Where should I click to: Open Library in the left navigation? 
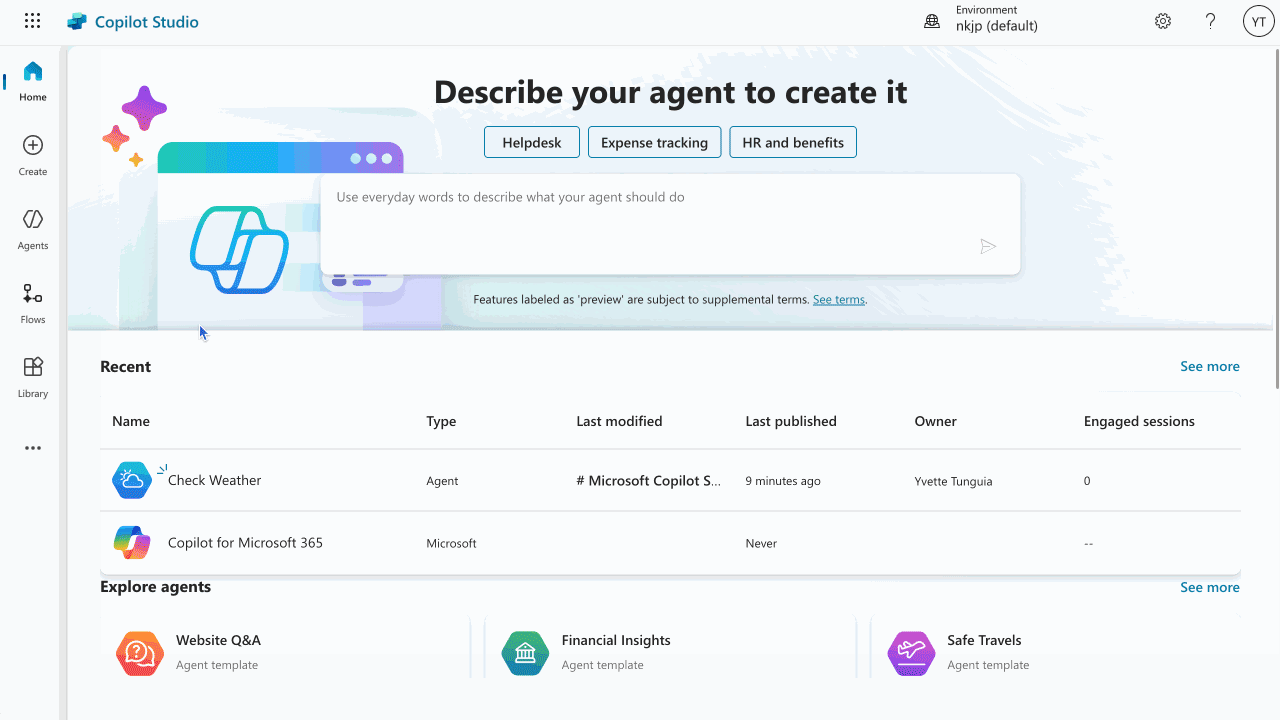[33, 378]
